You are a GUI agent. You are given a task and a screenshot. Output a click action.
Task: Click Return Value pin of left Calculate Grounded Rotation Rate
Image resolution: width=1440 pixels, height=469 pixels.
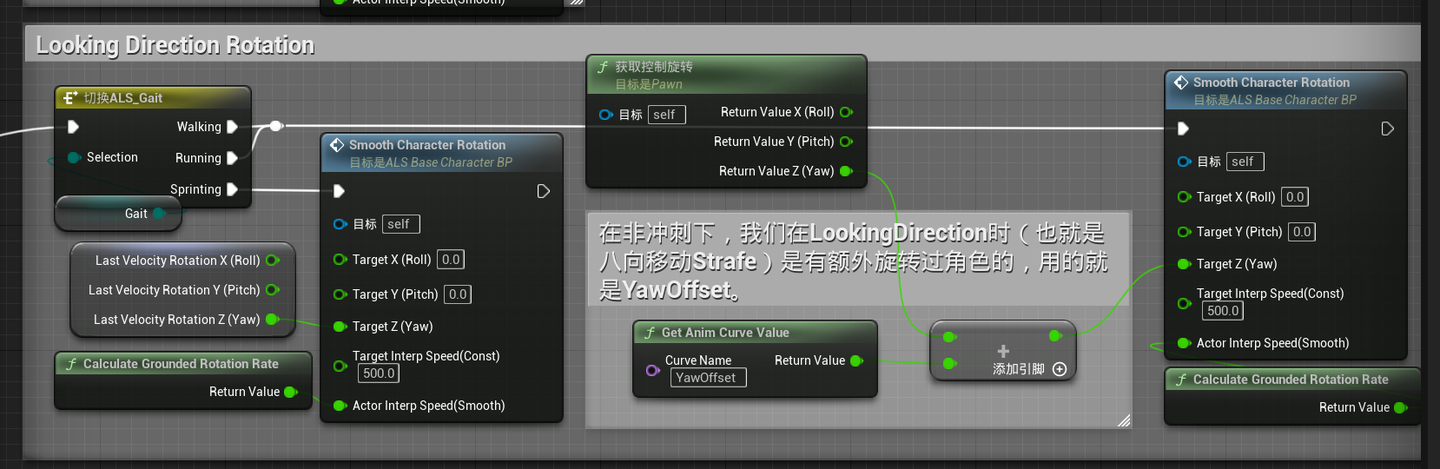pyautogui.click(x=291, y=392)
